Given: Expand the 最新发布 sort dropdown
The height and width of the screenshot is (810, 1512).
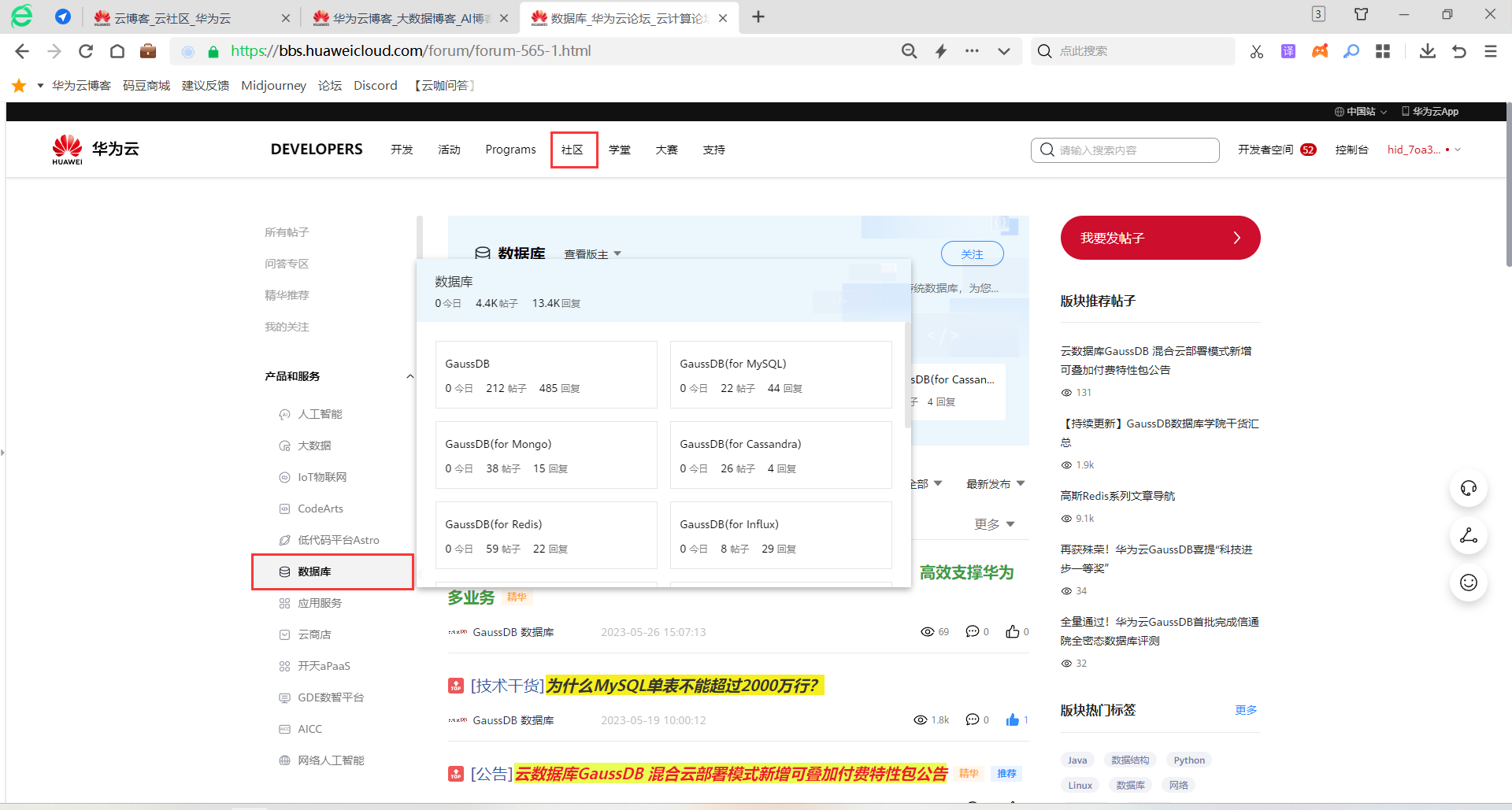Looking at the screenshot, I should 995,484.
